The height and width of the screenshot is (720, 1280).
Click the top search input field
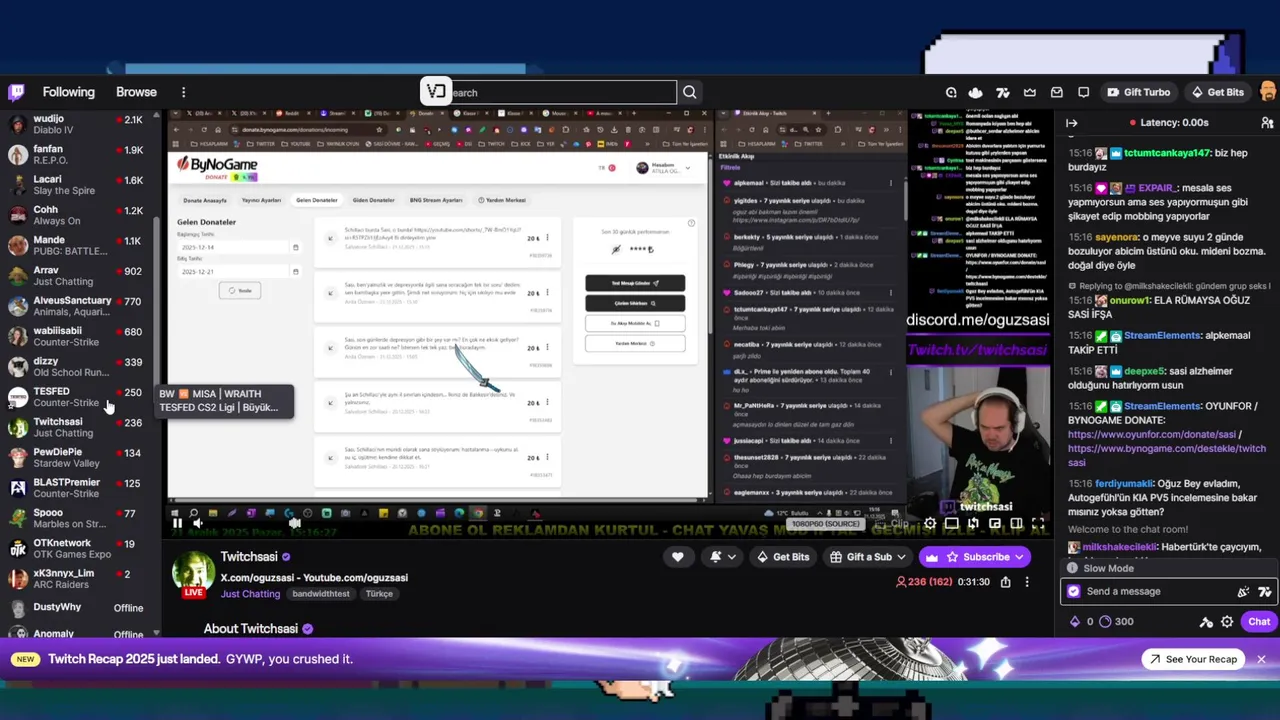pyautogui.click(x=563, y=92)
